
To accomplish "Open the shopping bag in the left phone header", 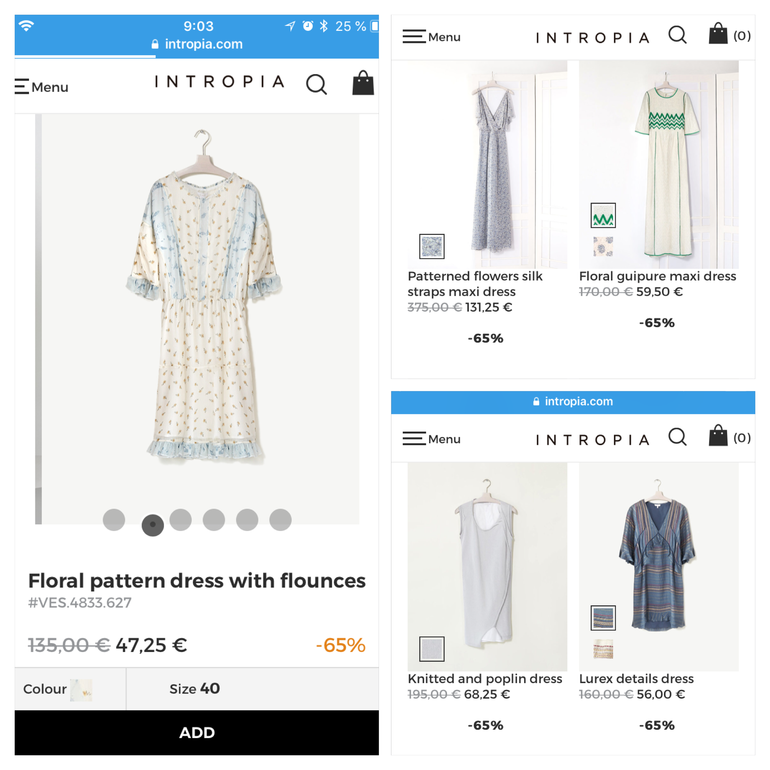I will tap(363, 83).
